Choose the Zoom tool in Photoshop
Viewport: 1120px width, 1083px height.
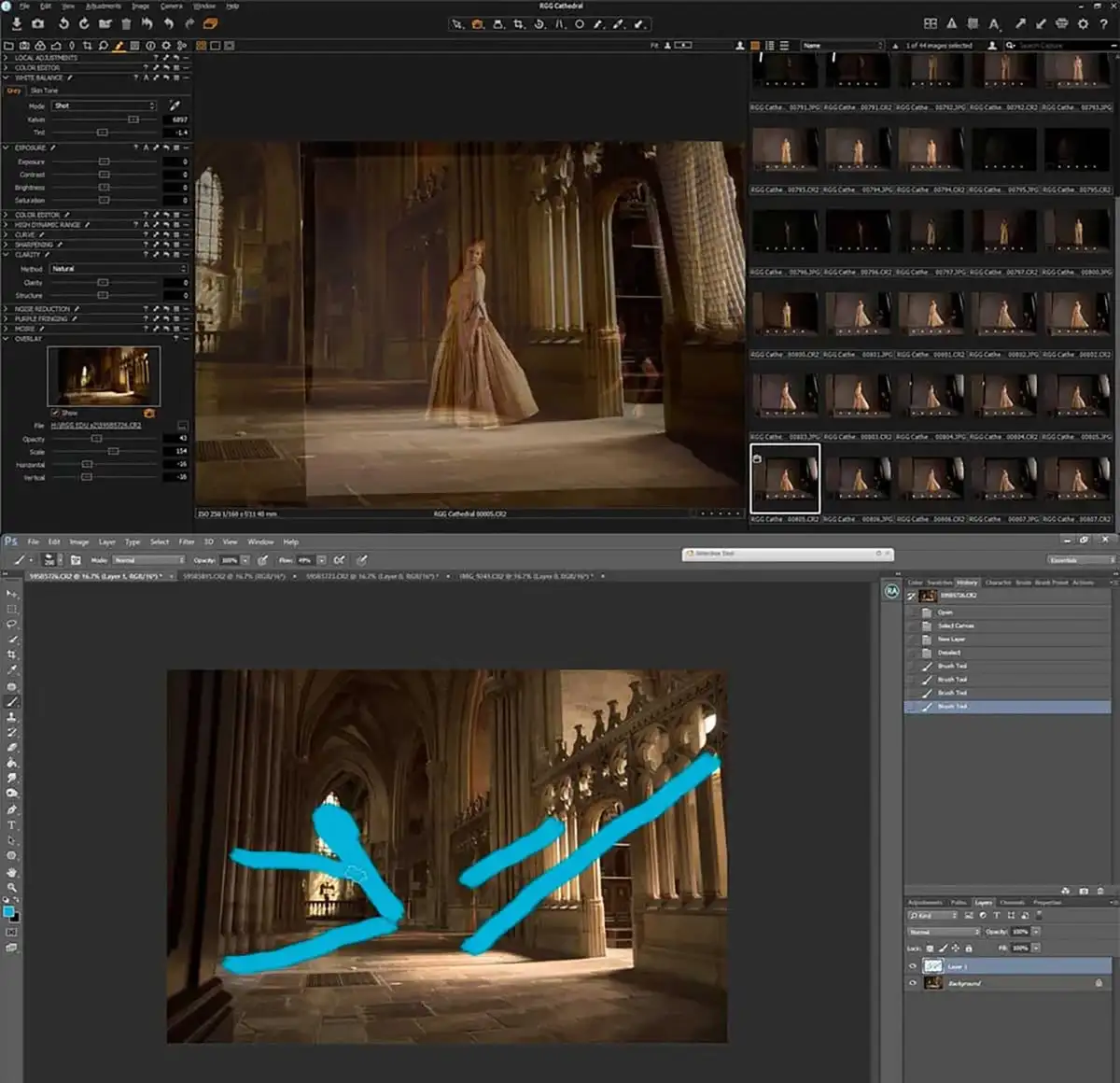(12, 887)
